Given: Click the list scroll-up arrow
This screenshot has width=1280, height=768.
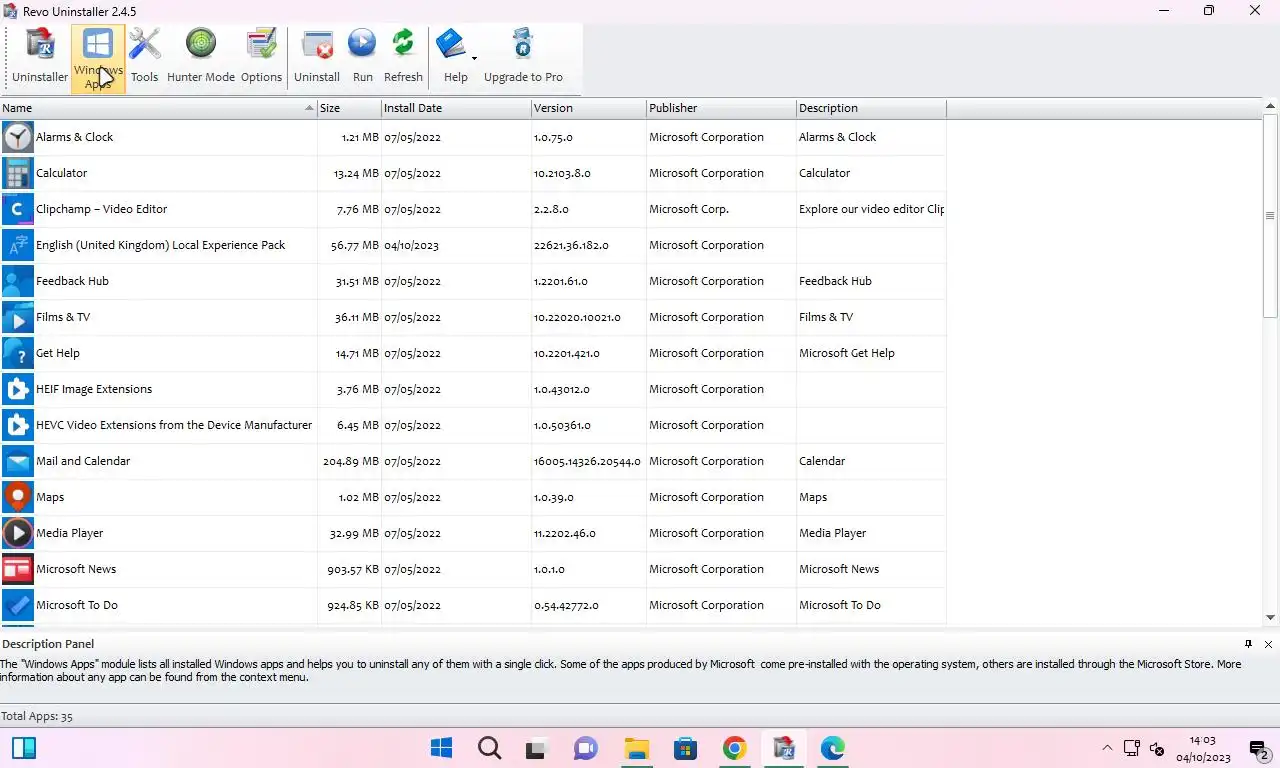Looking at the screenshot, I should pyautogui.click(x=1271, y=106).
